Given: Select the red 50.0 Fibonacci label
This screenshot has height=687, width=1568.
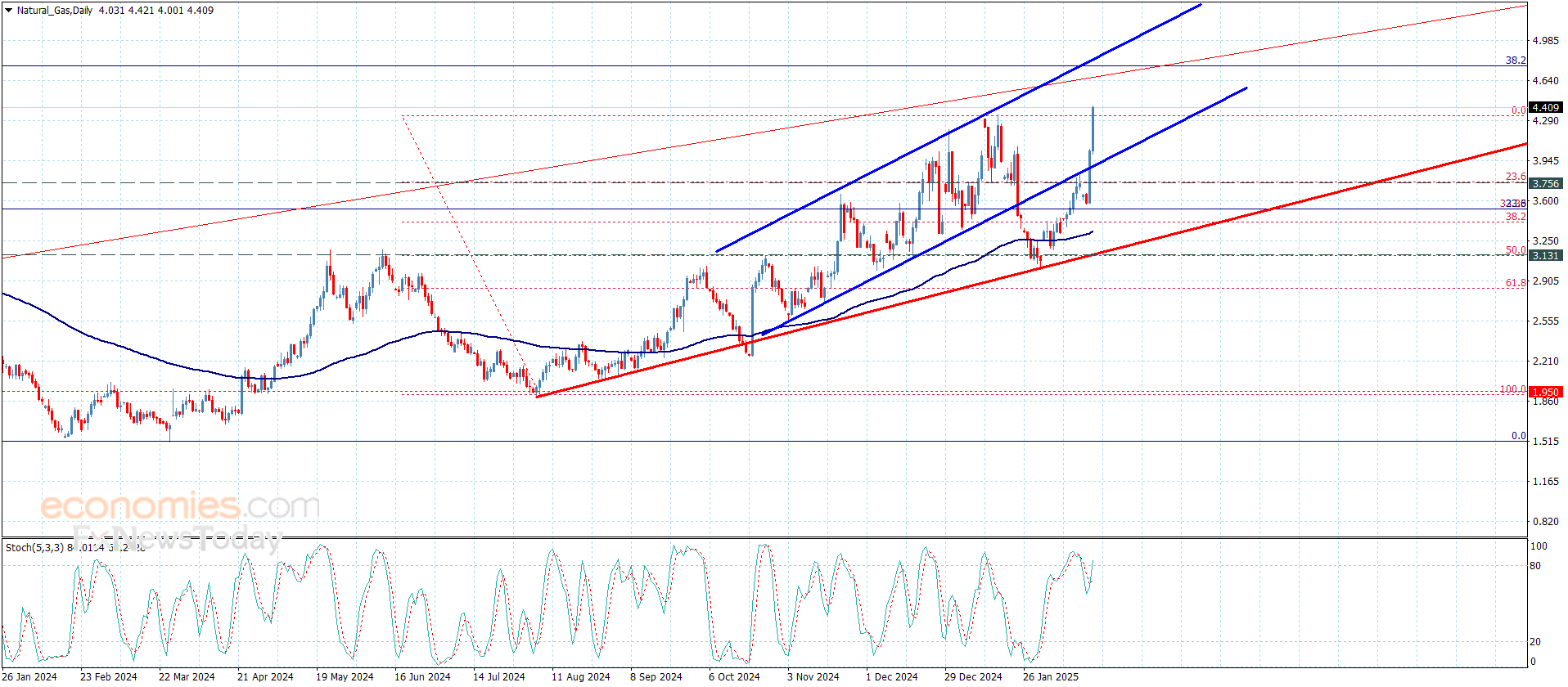Looking at the screenshot, I should [1516, 250].
